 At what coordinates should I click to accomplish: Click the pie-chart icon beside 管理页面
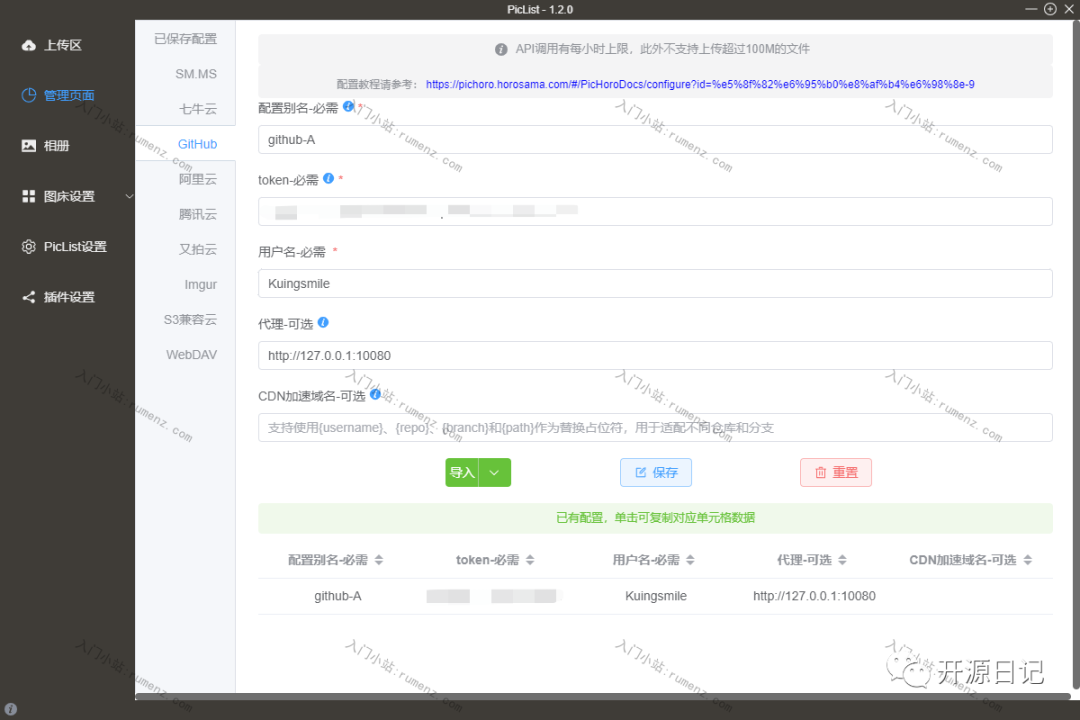tap(28, 95)
